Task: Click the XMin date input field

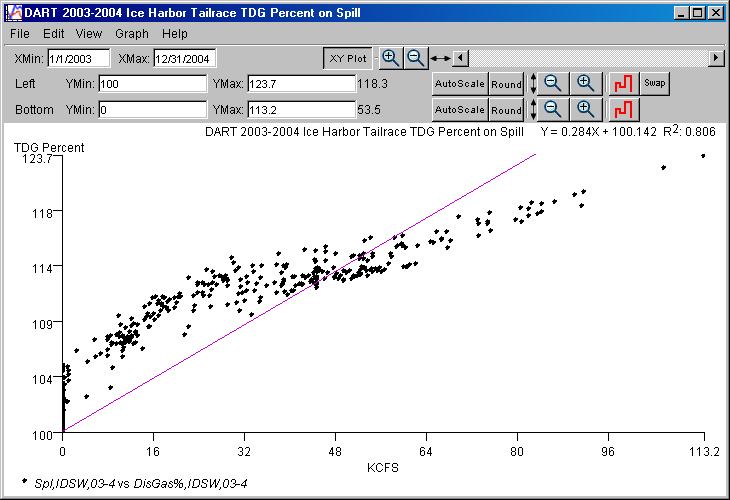Action: [79, 59]
